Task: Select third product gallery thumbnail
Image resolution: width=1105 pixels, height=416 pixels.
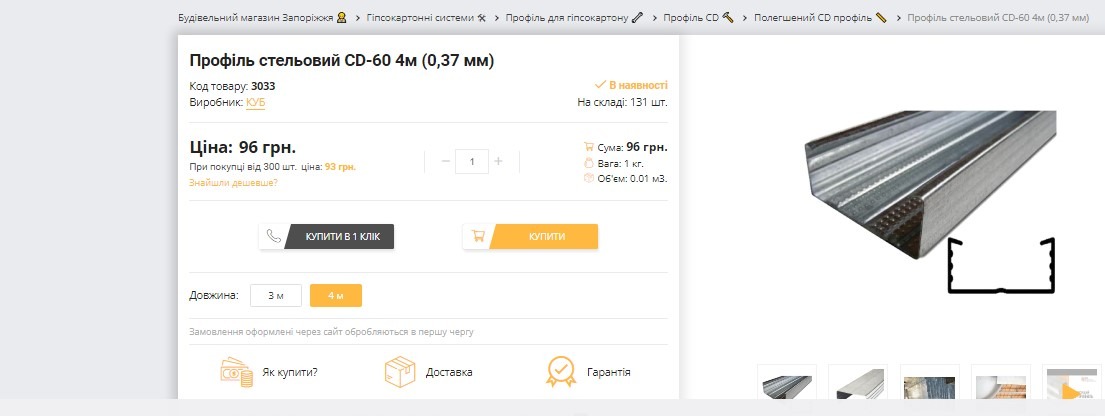Action: click(930, 383)
